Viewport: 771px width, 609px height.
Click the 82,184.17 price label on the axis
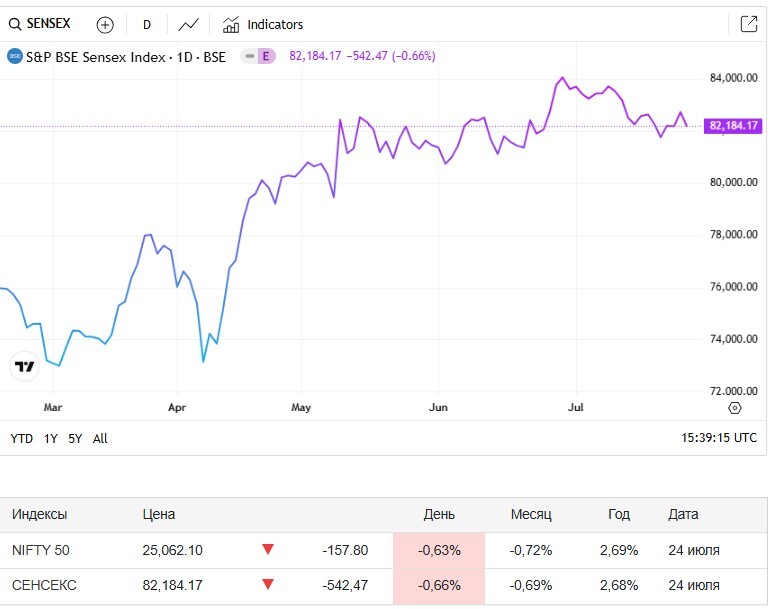(733, 126)
